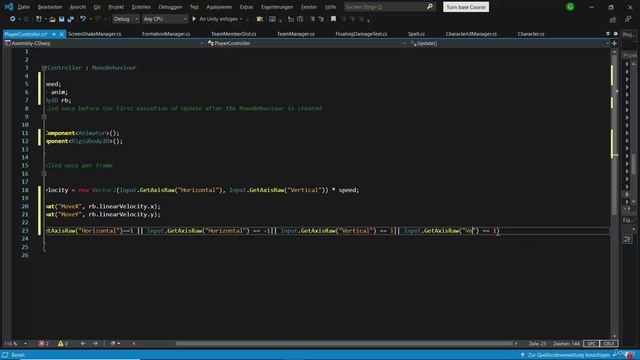Open the Any CPU platform dropdown
The width and height of the screenshot is (640, 360).
pos(165,19)
